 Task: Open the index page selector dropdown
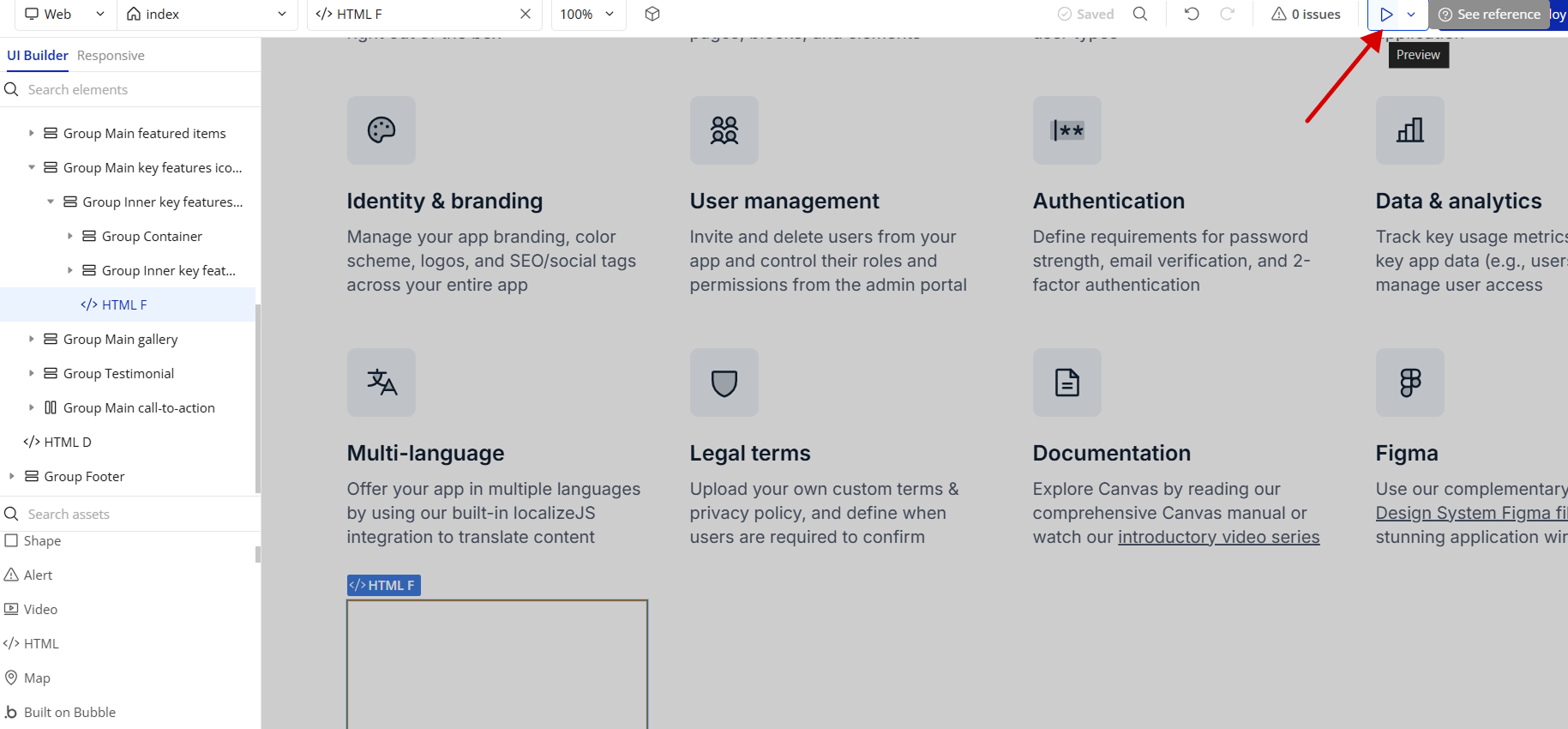coord(206,14)
